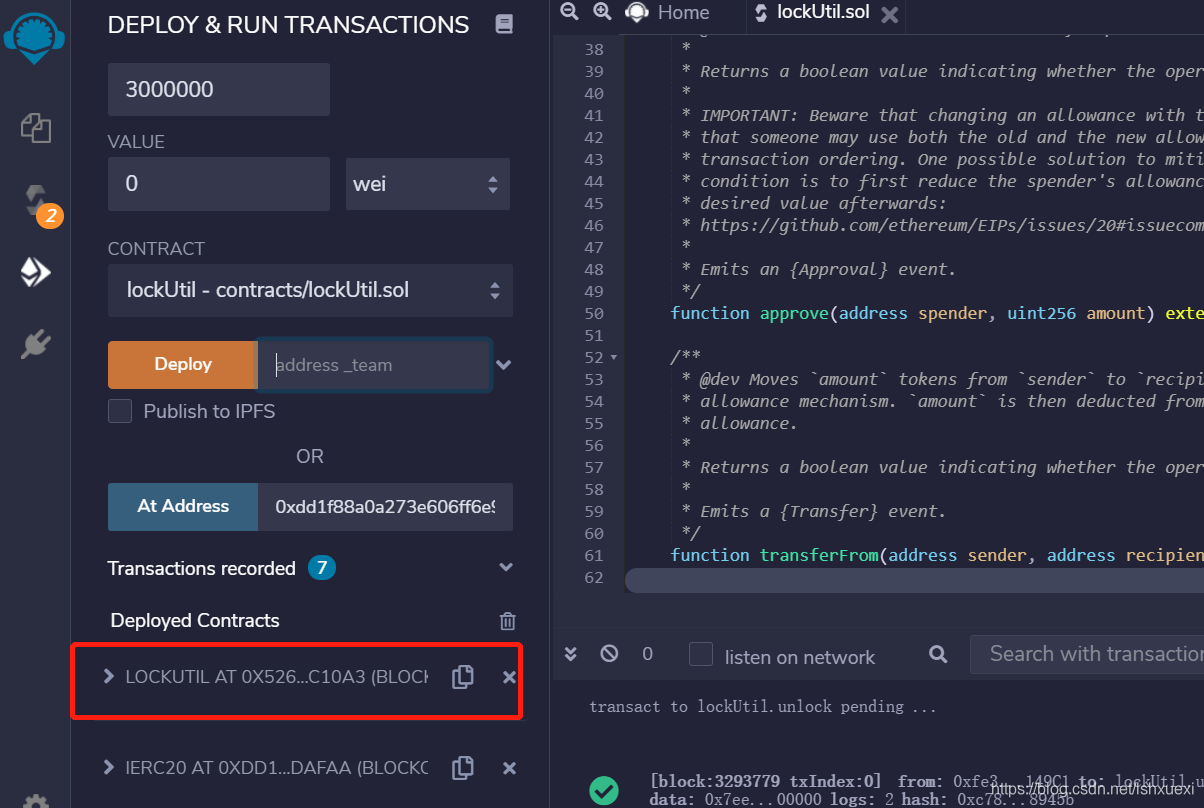
Task: Click editor horizontal scrollbar
Action: point(914,581)
